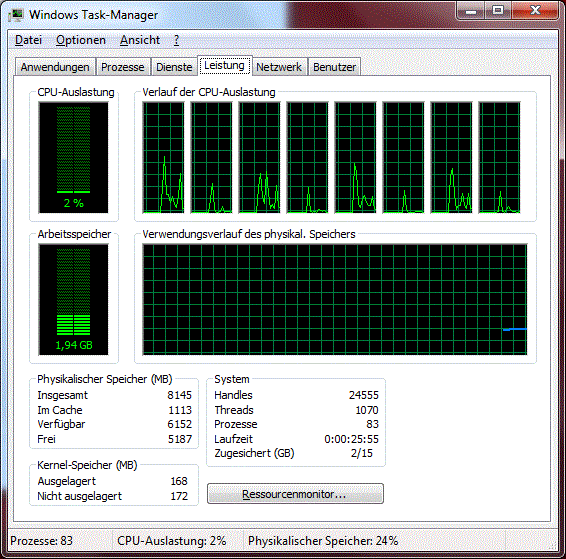Open the Ansicht menu
This screenshot has width=566, height=559.
[140, 40]
